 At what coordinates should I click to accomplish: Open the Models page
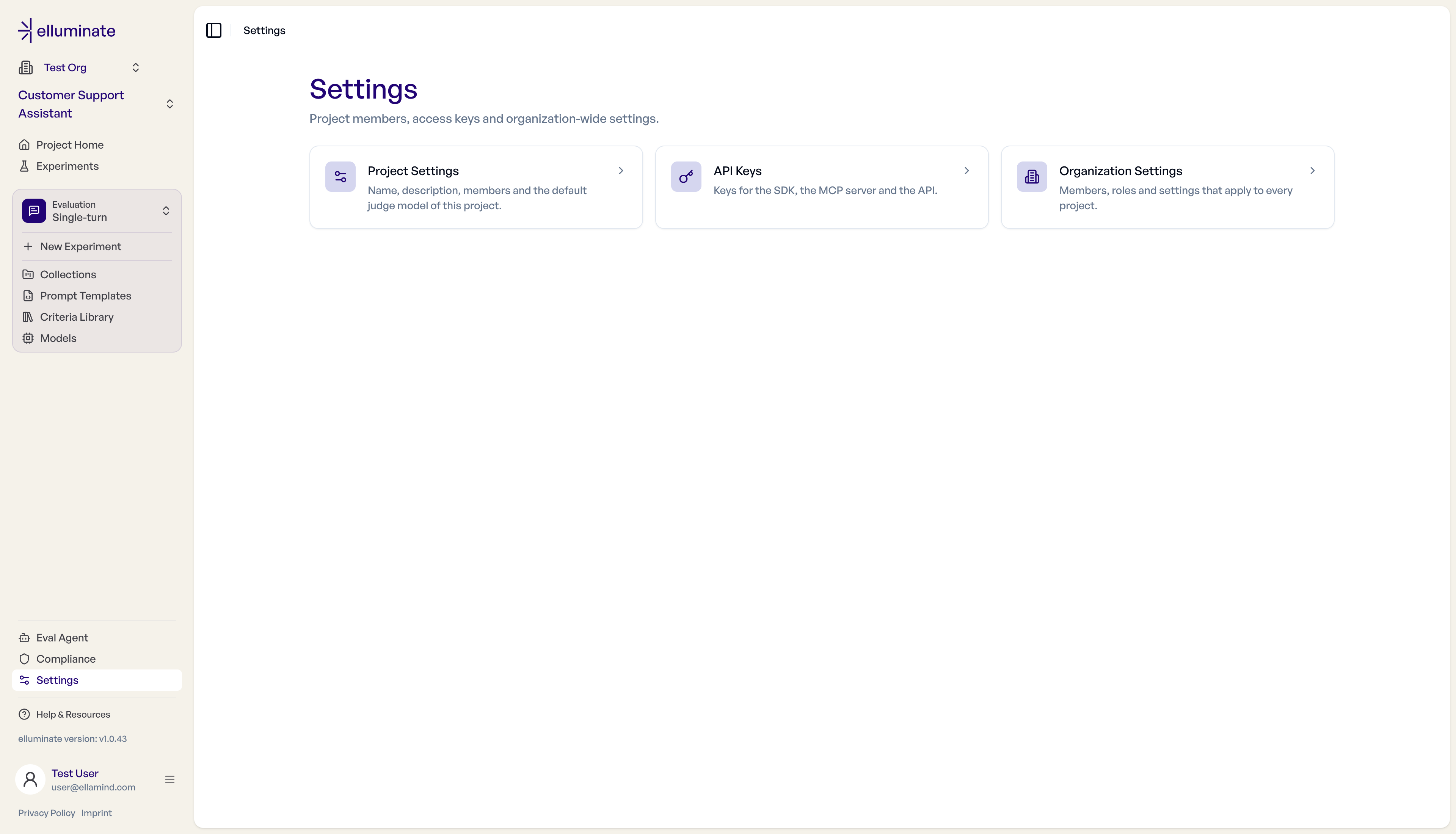click(97, 338)
